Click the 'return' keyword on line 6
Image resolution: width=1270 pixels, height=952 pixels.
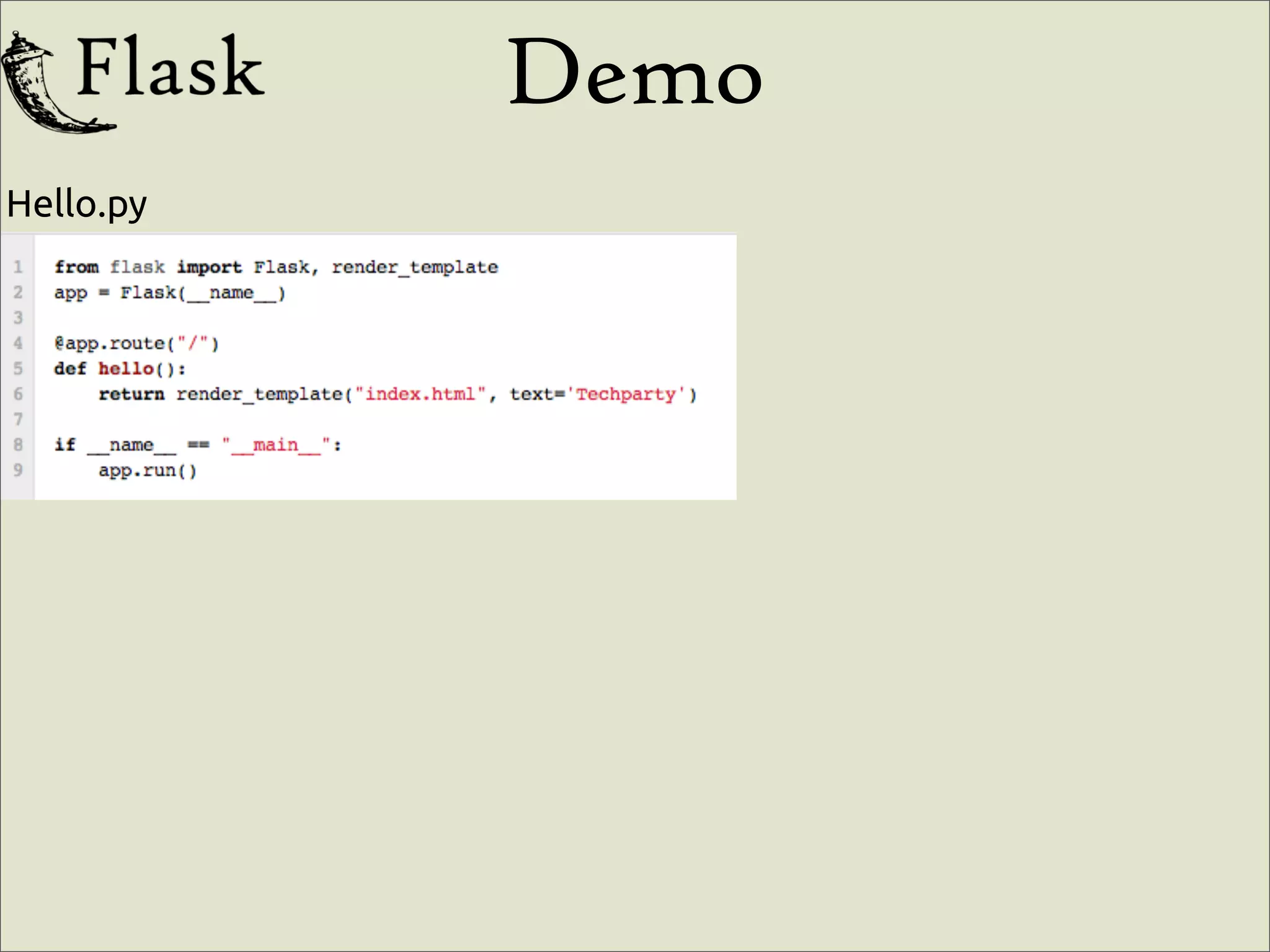(x=131, y=394)
